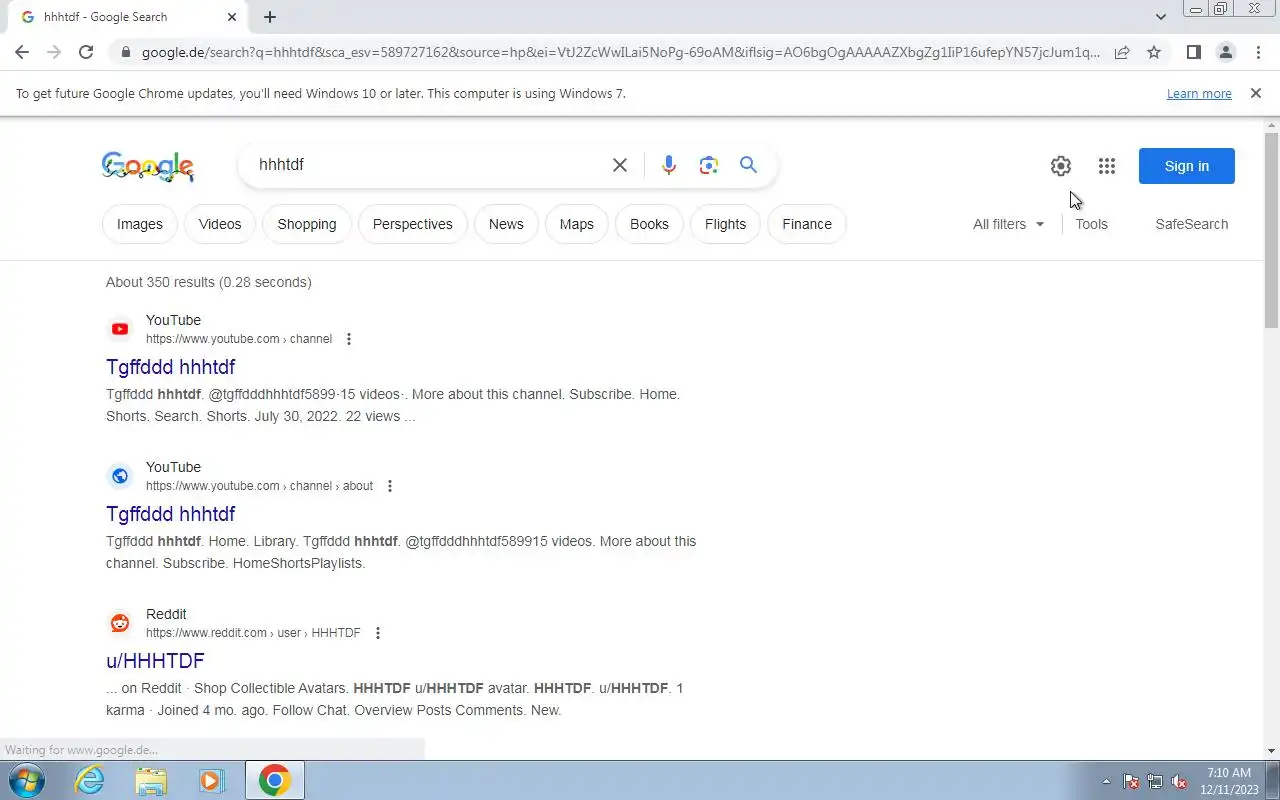Go back with browser back arrow
This screenshot has height=800, width=1280.
point(22,52)
